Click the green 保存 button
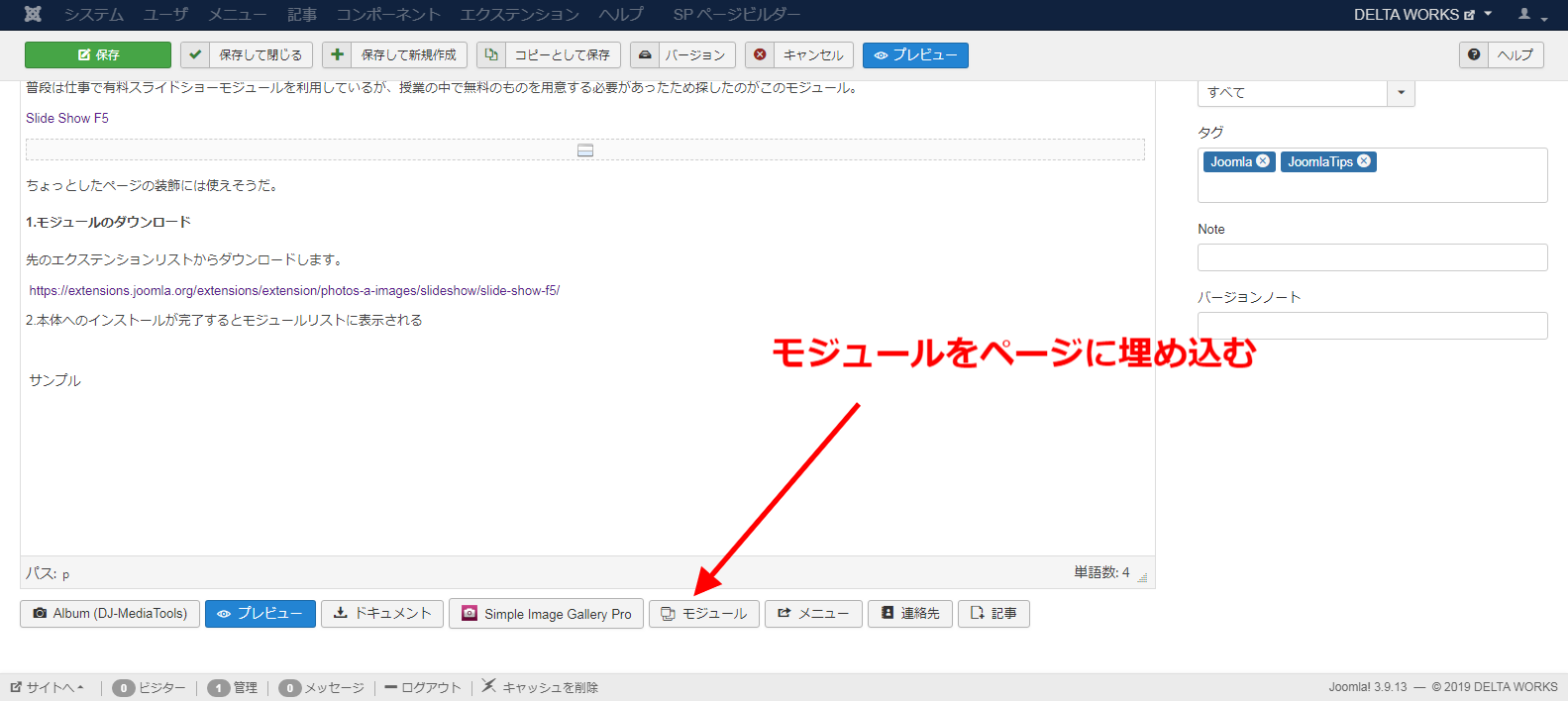The height and width of the screenshot is (701, 1568). point(98,54)
